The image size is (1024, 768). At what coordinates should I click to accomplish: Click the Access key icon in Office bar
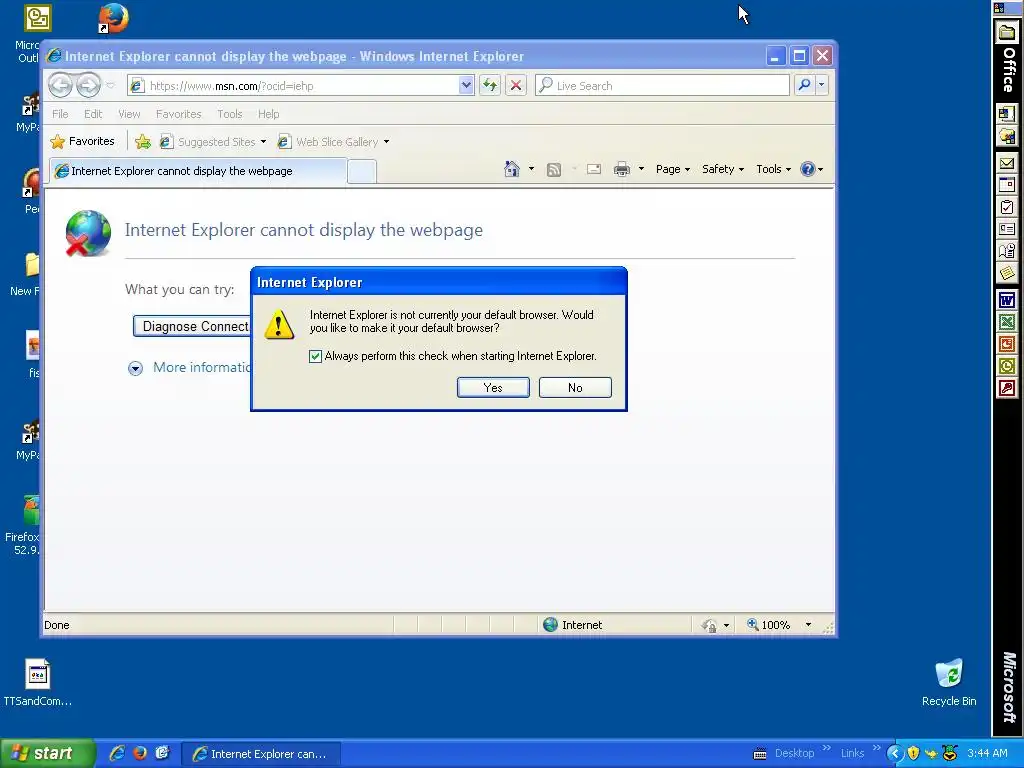[x=1007, y=389]
